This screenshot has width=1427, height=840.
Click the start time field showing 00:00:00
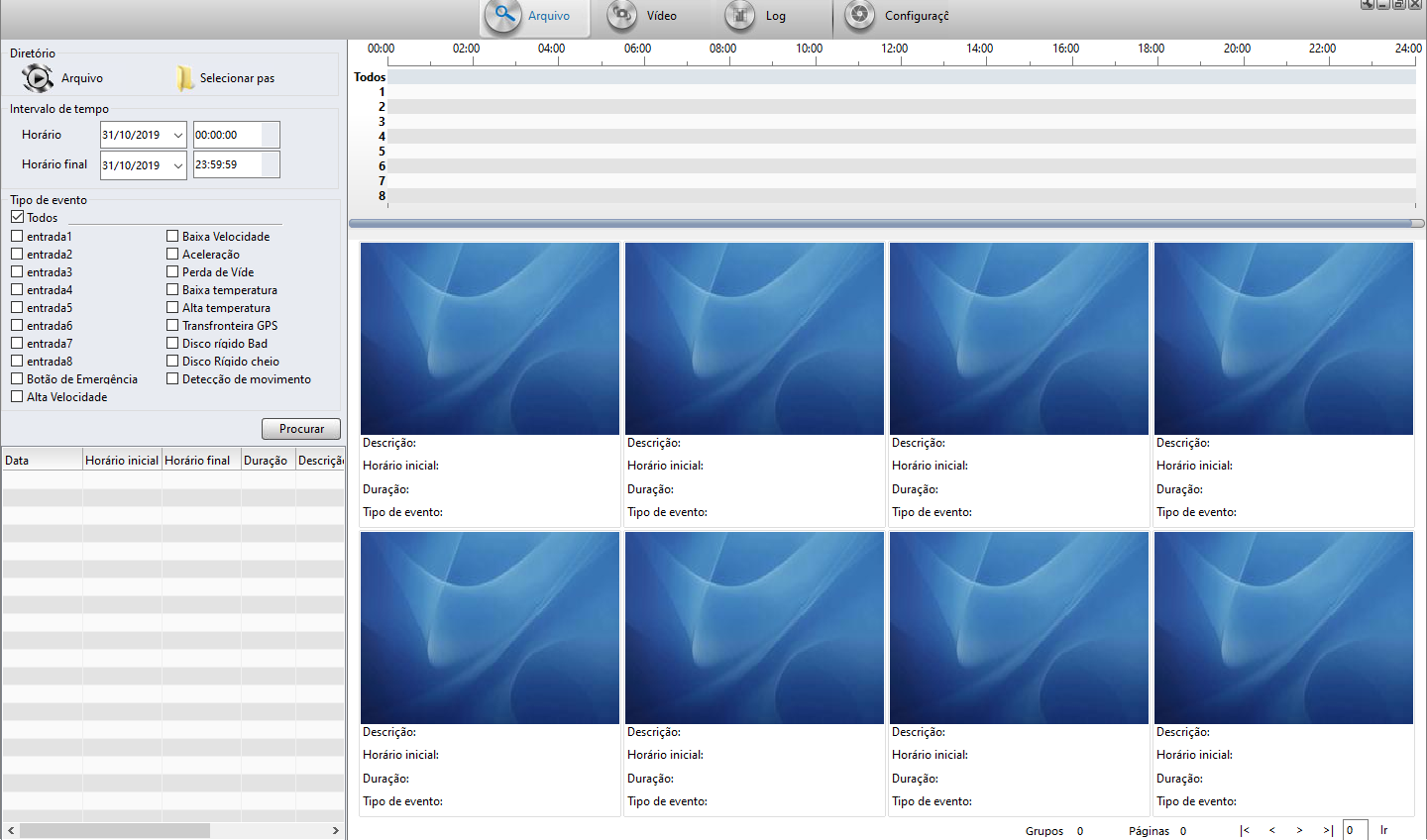pos(227,136)
